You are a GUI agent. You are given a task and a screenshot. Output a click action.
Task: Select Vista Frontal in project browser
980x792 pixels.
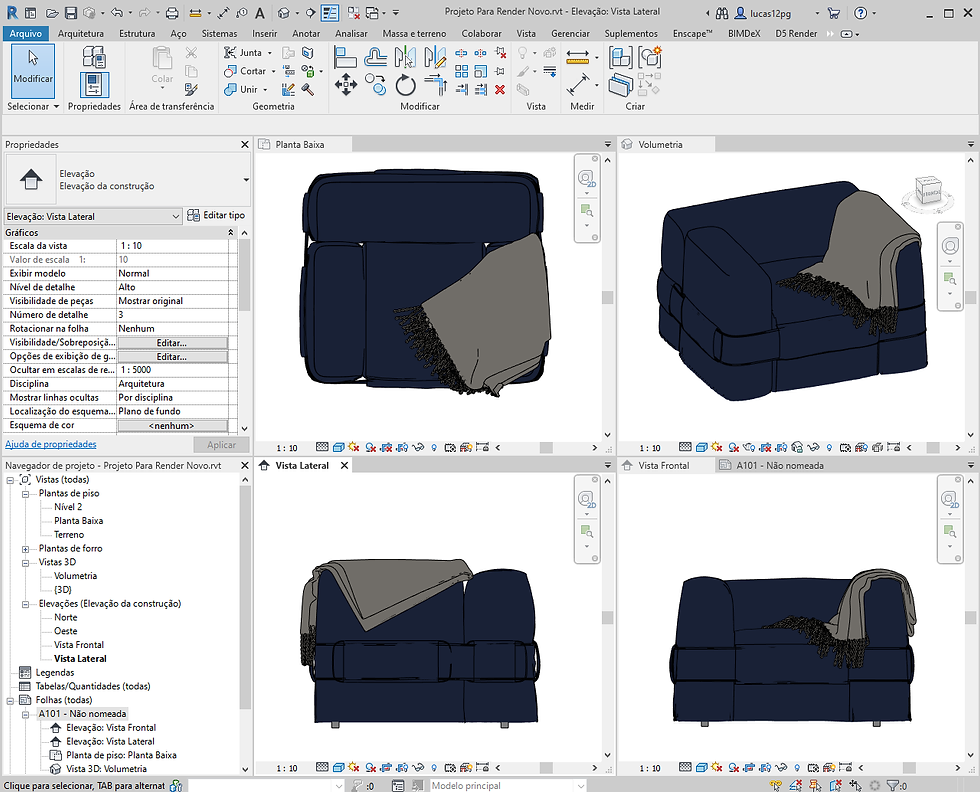[79, 645]
